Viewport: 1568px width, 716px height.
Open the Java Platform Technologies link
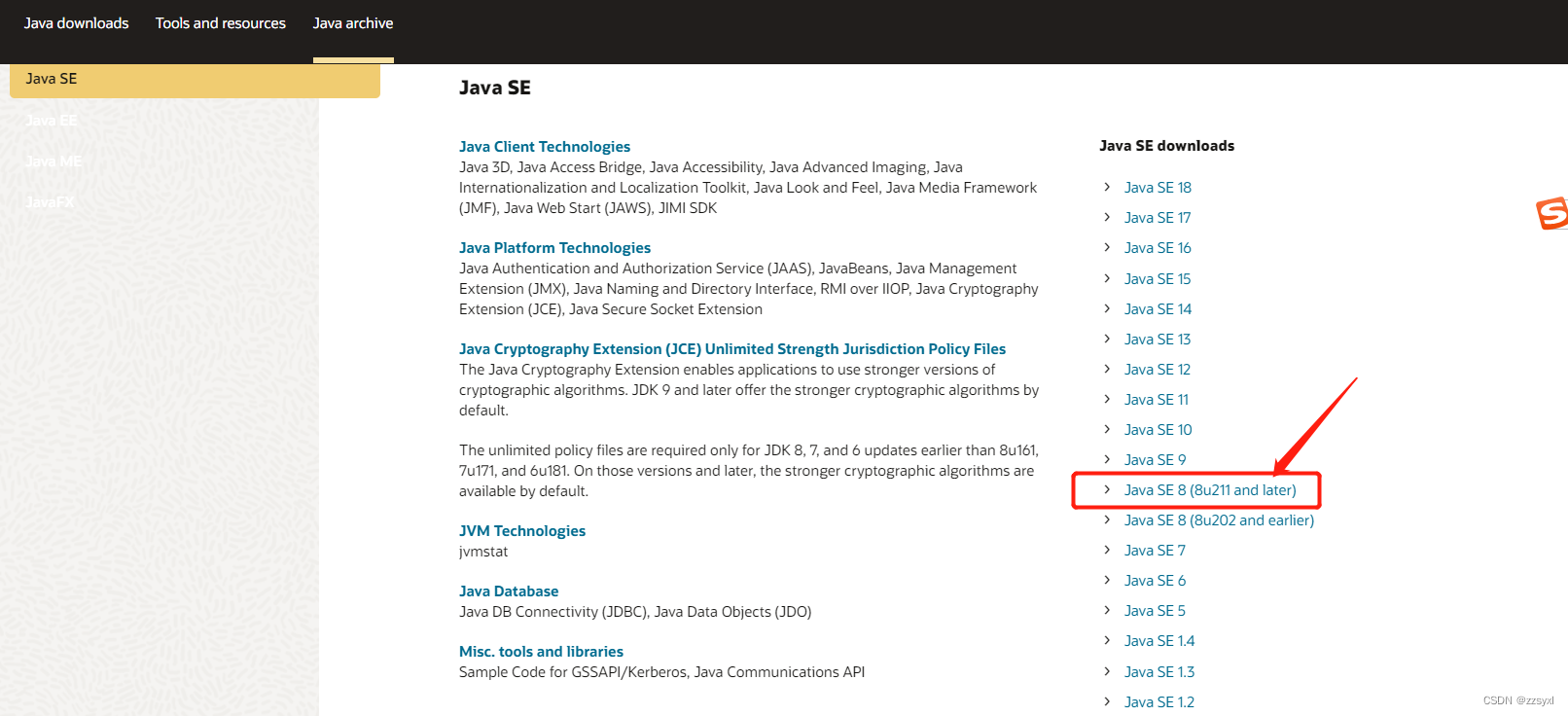pyautogui.click(x=554, y=248)
